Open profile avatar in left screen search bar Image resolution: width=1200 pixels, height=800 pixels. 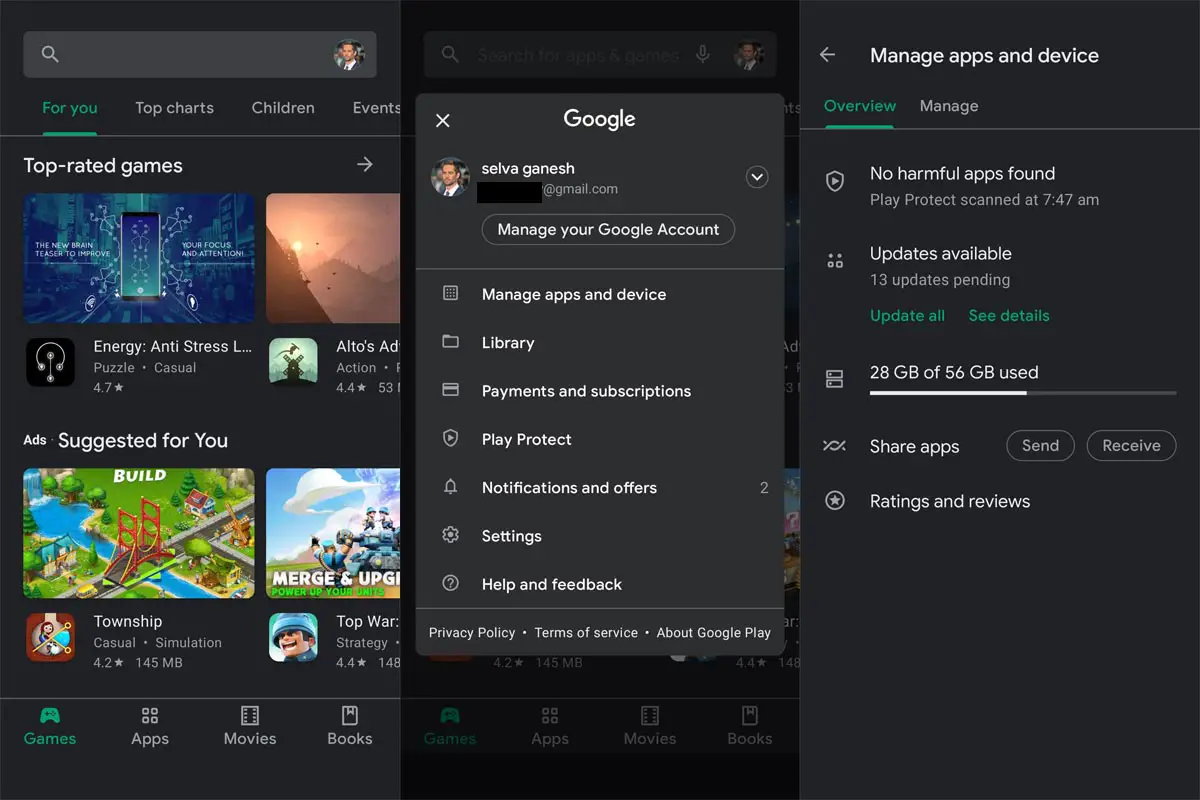349,55
